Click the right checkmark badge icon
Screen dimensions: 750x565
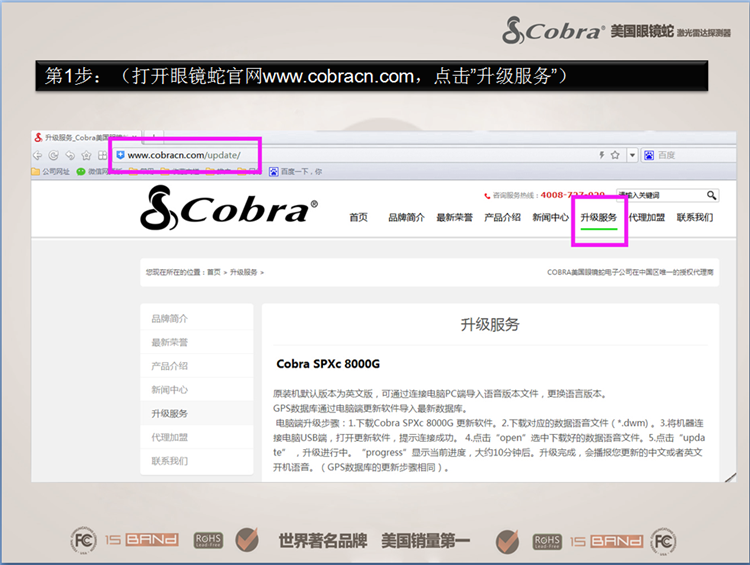pos(507,541)
